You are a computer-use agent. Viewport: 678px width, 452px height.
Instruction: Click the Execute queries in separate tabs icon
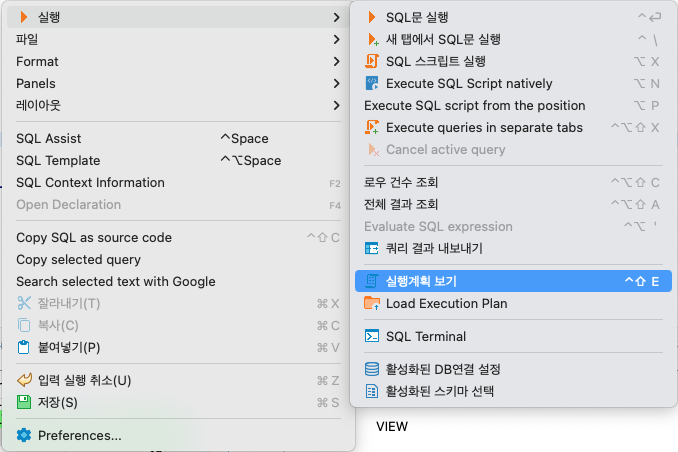pyautogui.click(x=372, y=127)
